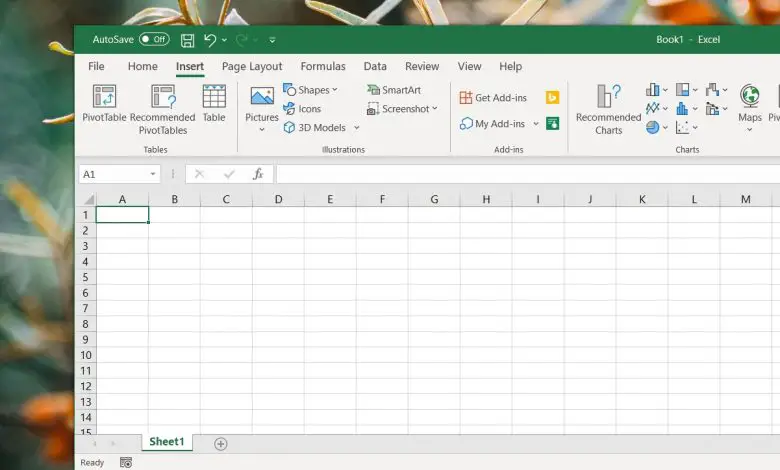Select the Sheet1 tab
Viewport: 780px width, 470px height.
167,442
